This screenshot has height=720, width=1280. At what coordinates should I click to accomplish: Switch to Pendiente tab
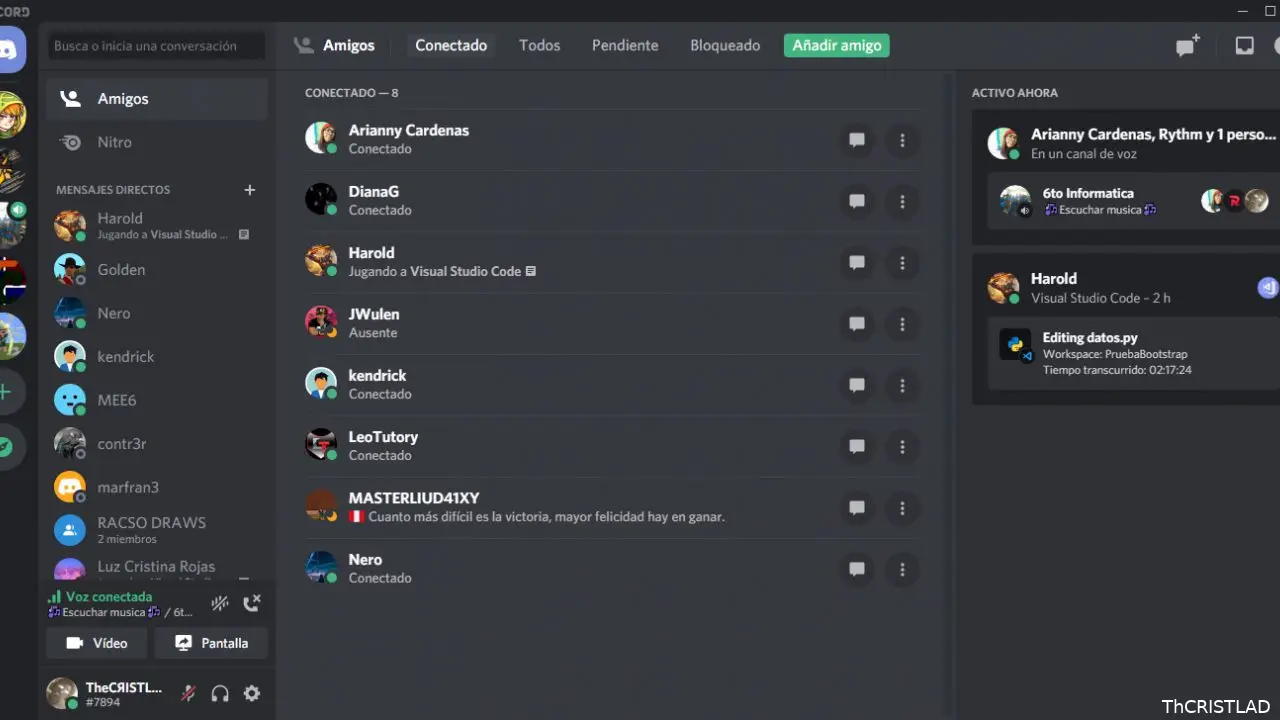(x=625, y=46)
